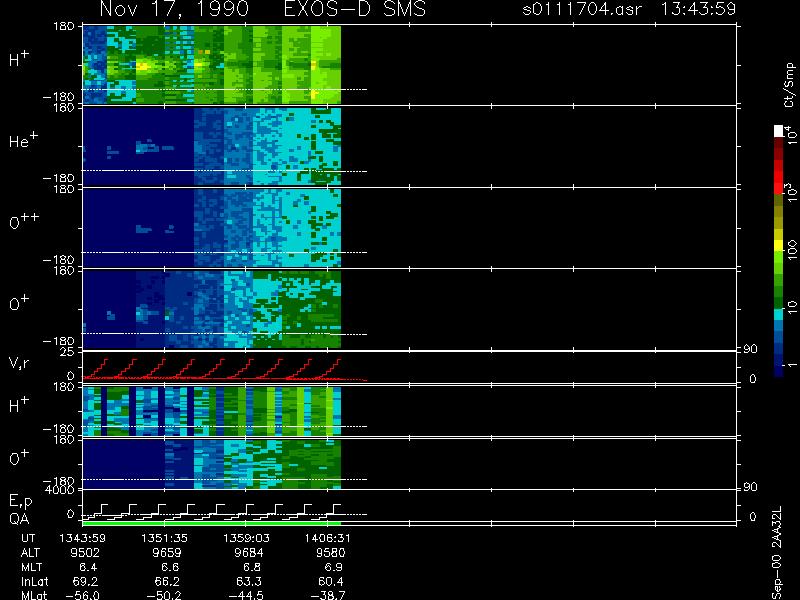800x600 pixels.
Task: Click InLat value '60.4'
Action: click(x=331, y=581)
